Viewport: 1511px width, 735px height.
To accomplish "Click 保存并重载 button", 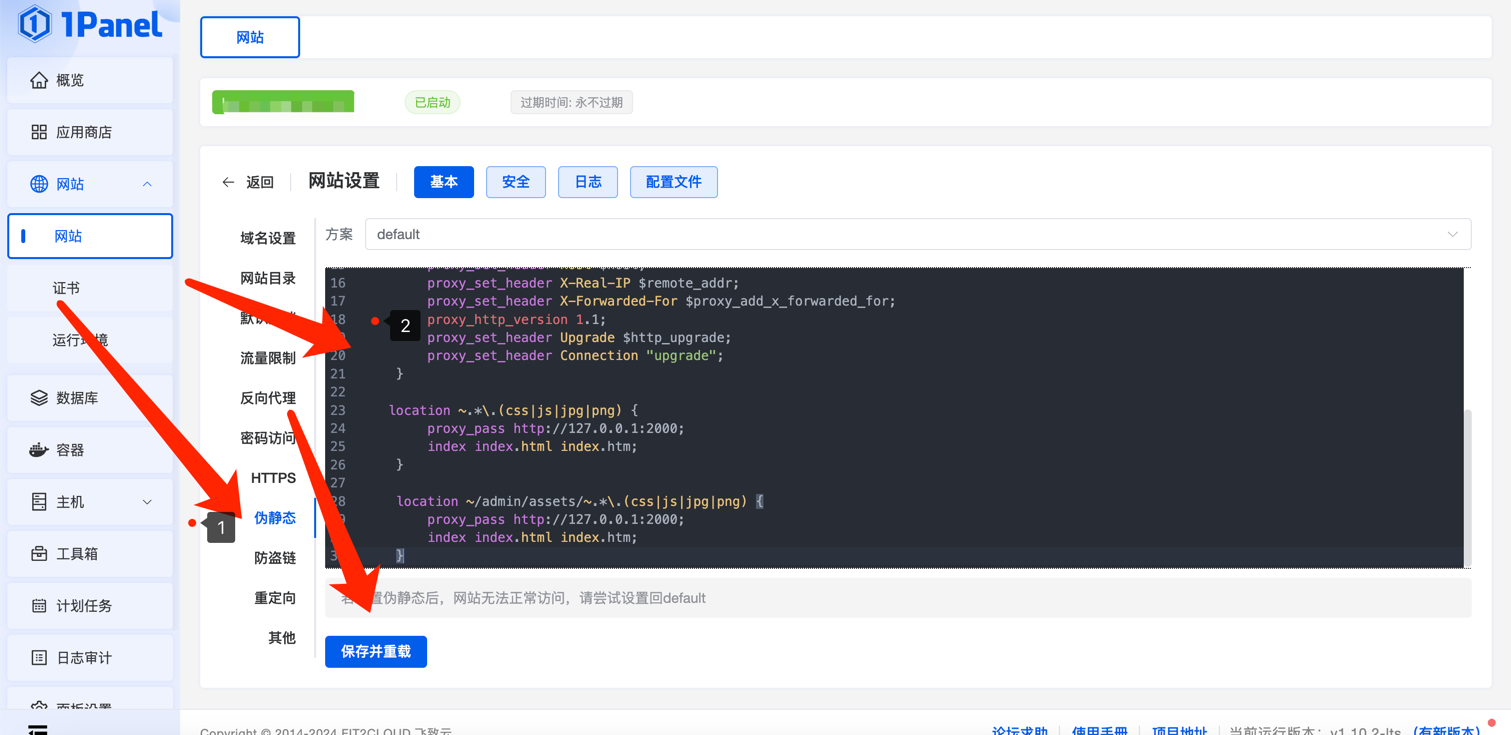I will coord(376,652).
